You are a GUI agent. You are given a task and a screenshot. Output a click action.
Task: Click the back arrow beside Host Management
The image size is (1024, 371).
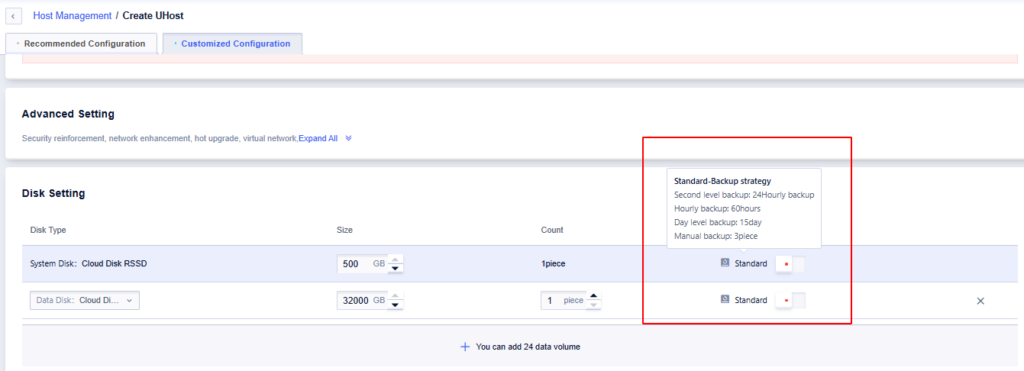(13, 15)
